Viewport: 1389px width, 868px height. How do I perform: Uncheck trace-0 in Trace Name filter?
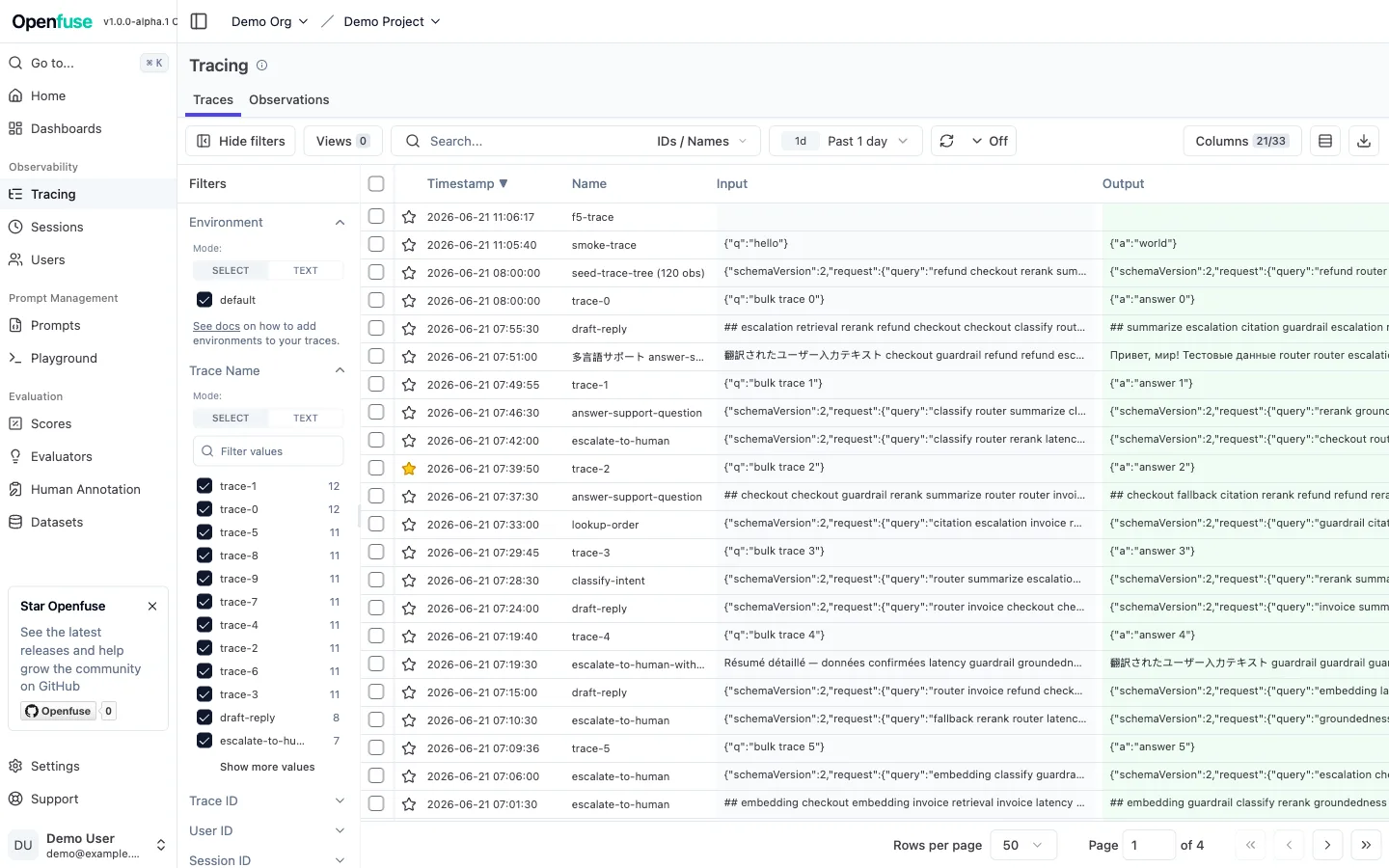click(x=204, y=509)
